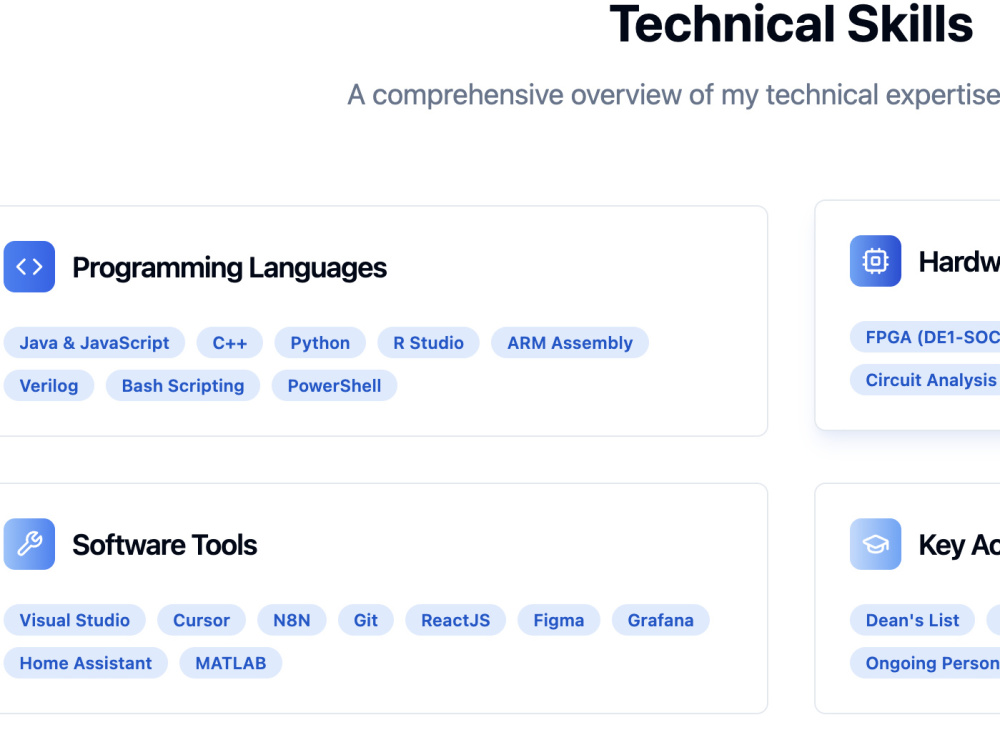Select the Bash Scripting tag
Image resolution: width=1000 pixels, height=750 pixels.
(x=183, y=385)
